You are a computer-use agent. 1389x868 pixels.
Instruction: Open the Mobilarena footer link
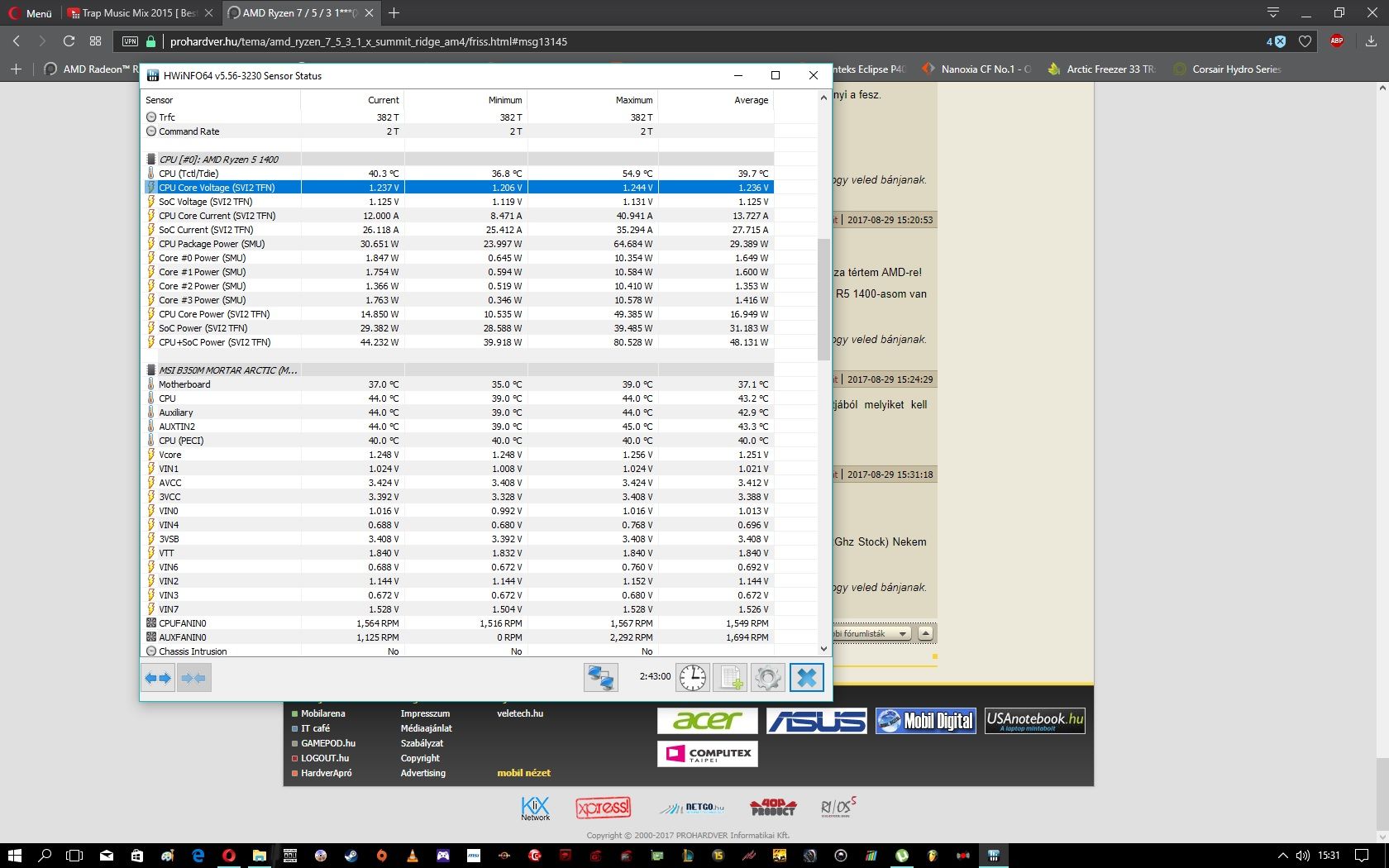(x=323, y=713)
